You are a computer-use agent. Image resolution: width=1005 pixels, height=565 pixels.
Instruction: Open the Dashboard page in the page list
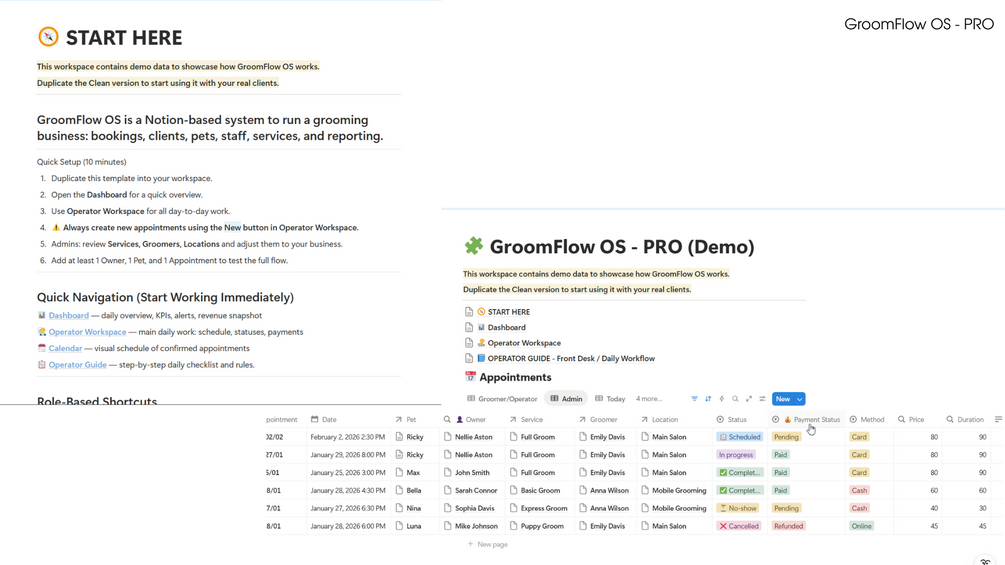(495, 327)
